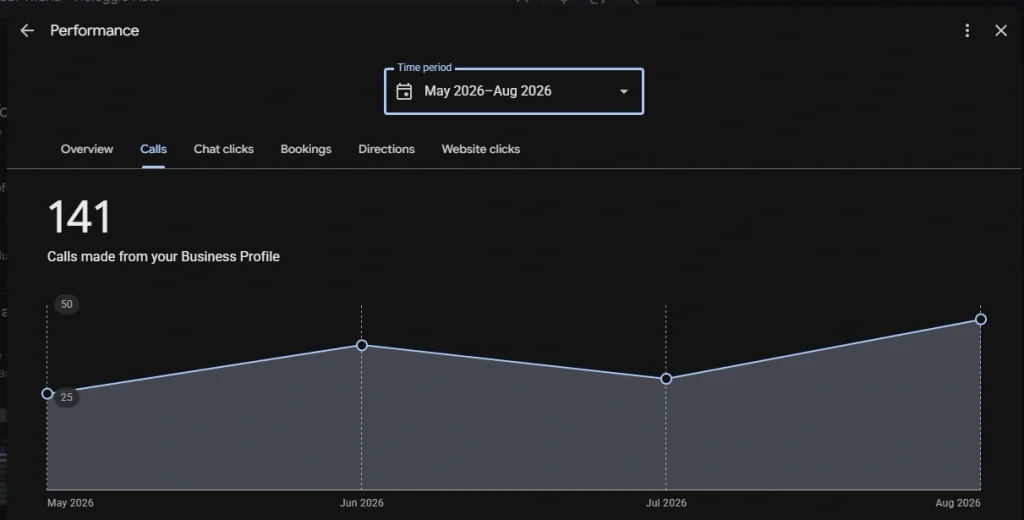This screenshot has height=520, width=1024.
Task: Click the 25 axis label badge
Action: pyautogui.click(x=67, y=397)
